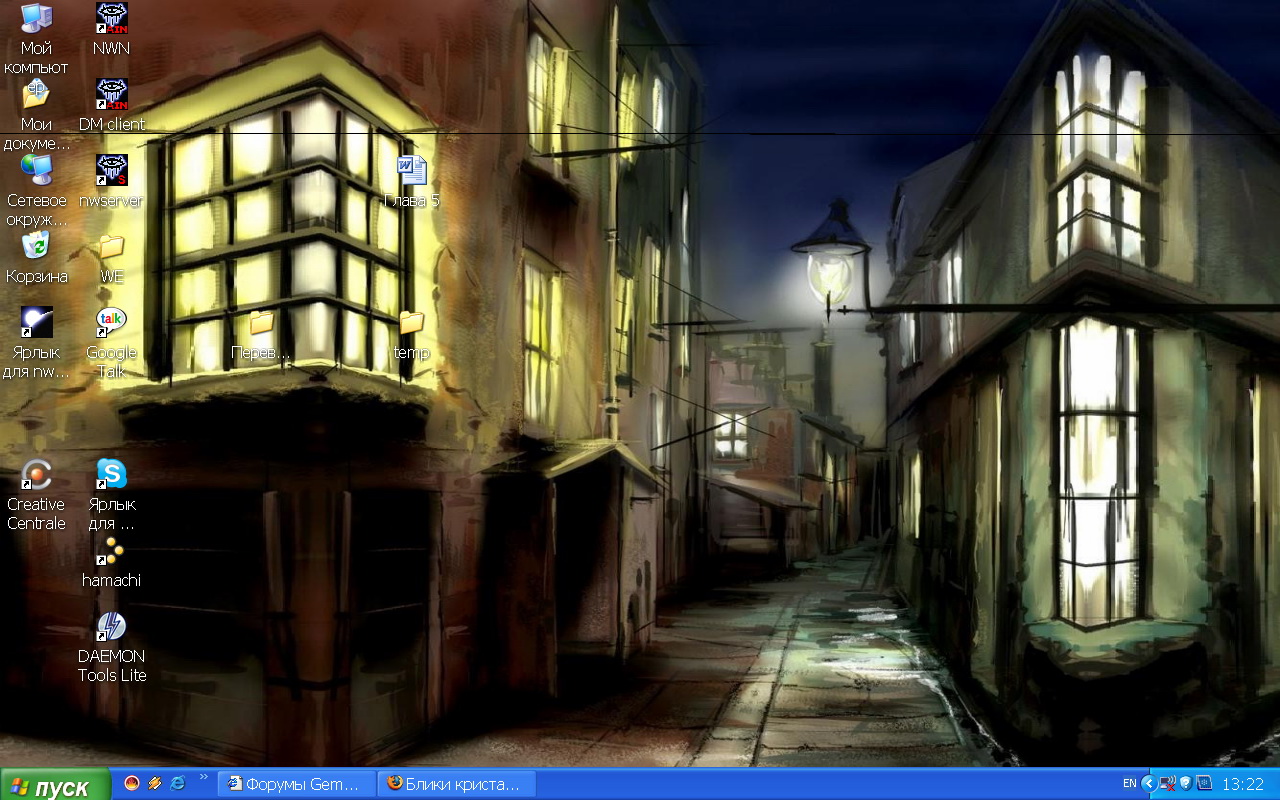Click the пуск Start button

coord(55,785)
